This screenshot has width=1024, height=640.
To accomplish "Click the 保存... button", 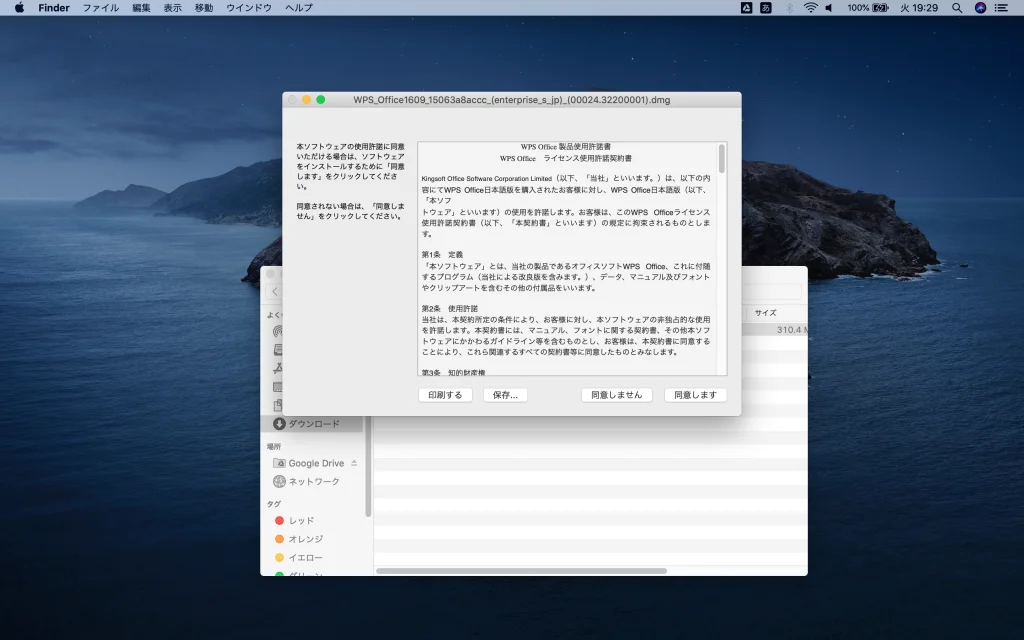I will (x=505, y=395).
